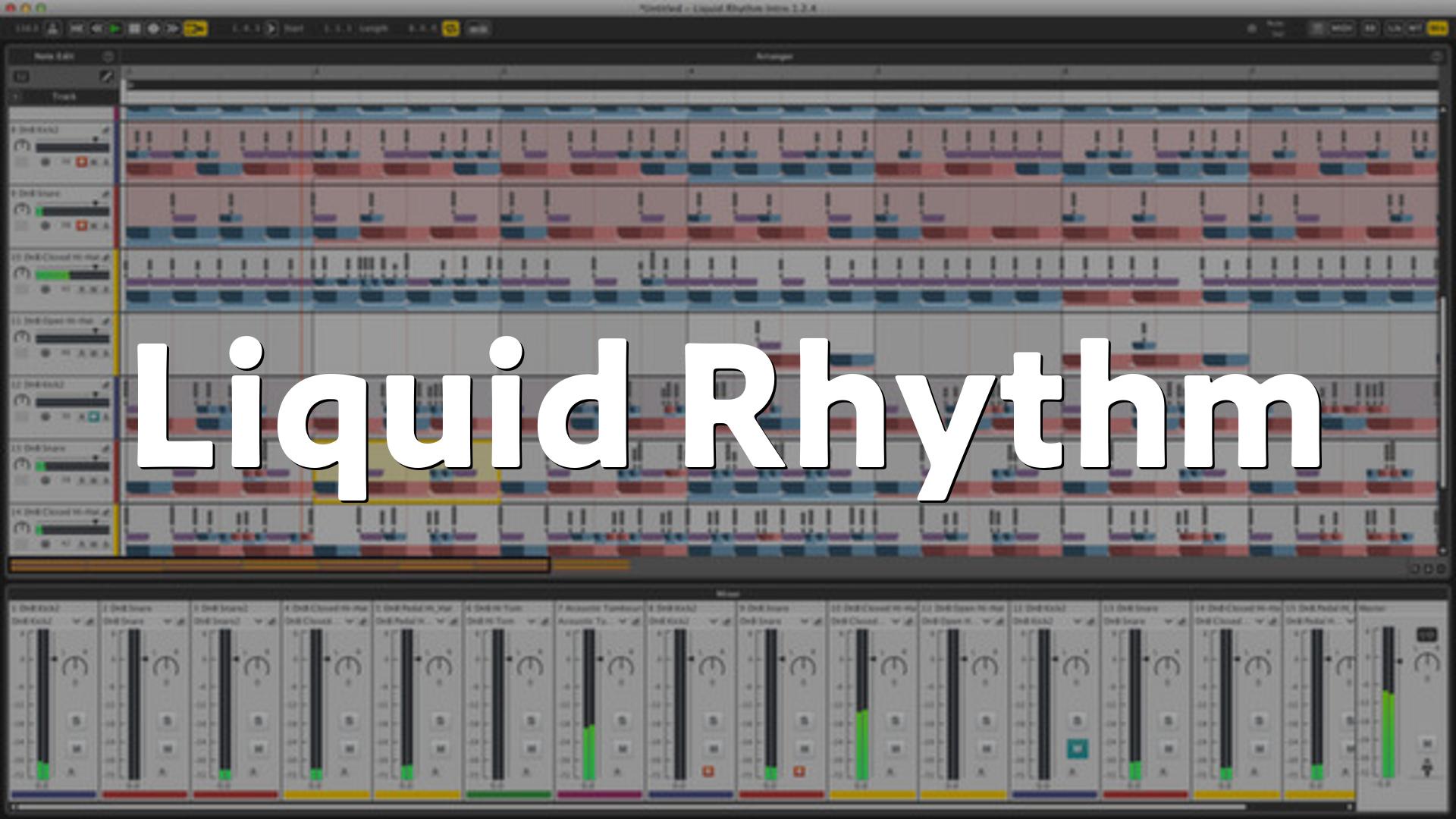Solo mixer channel 1 DnB Kick2
This screenshot has height=819, width=1456.
click(x=76, y=720)
